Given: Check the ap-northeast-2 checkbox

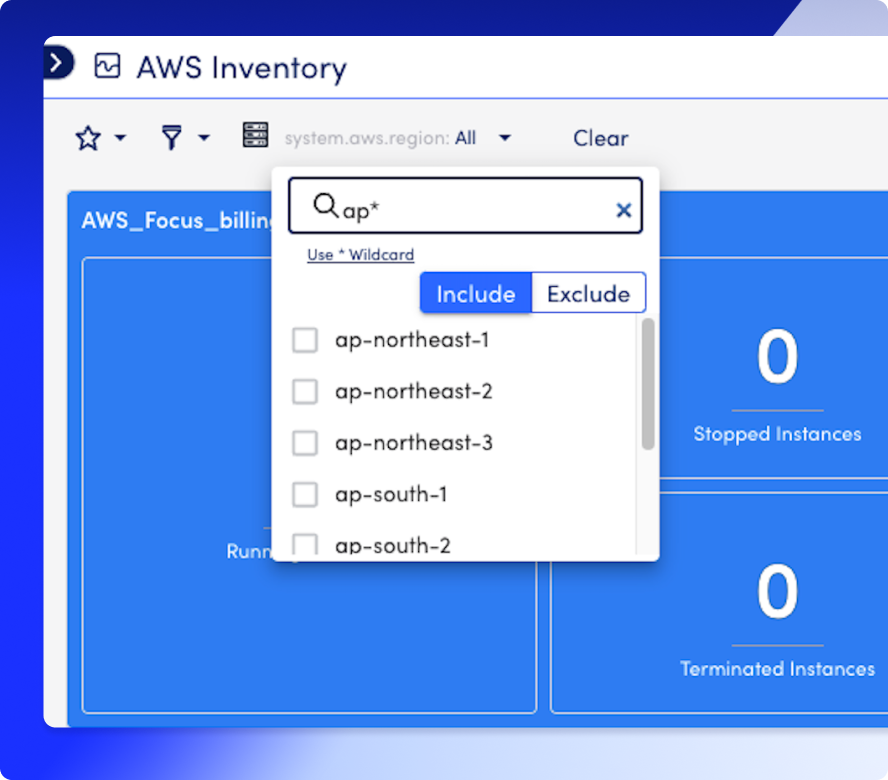Looking at the screenshot, I should [305, 391].
